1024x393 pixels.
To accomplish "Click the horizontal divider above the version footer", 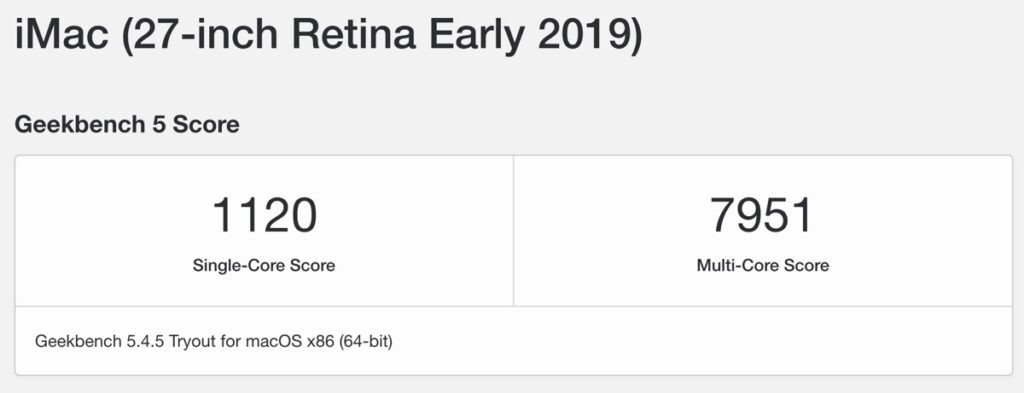I will pos(513,306).
